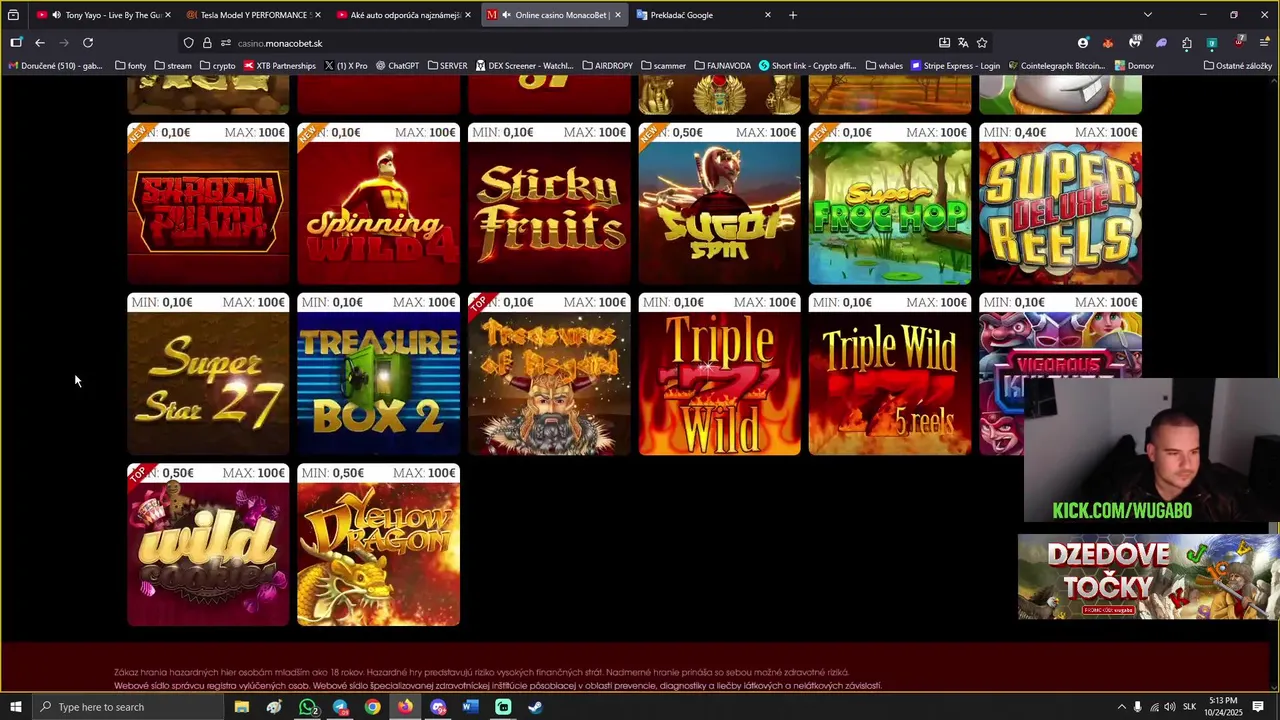1280x720 pixels.
Task: Open the Sugoi Spin game
Action: coord(720,204)
